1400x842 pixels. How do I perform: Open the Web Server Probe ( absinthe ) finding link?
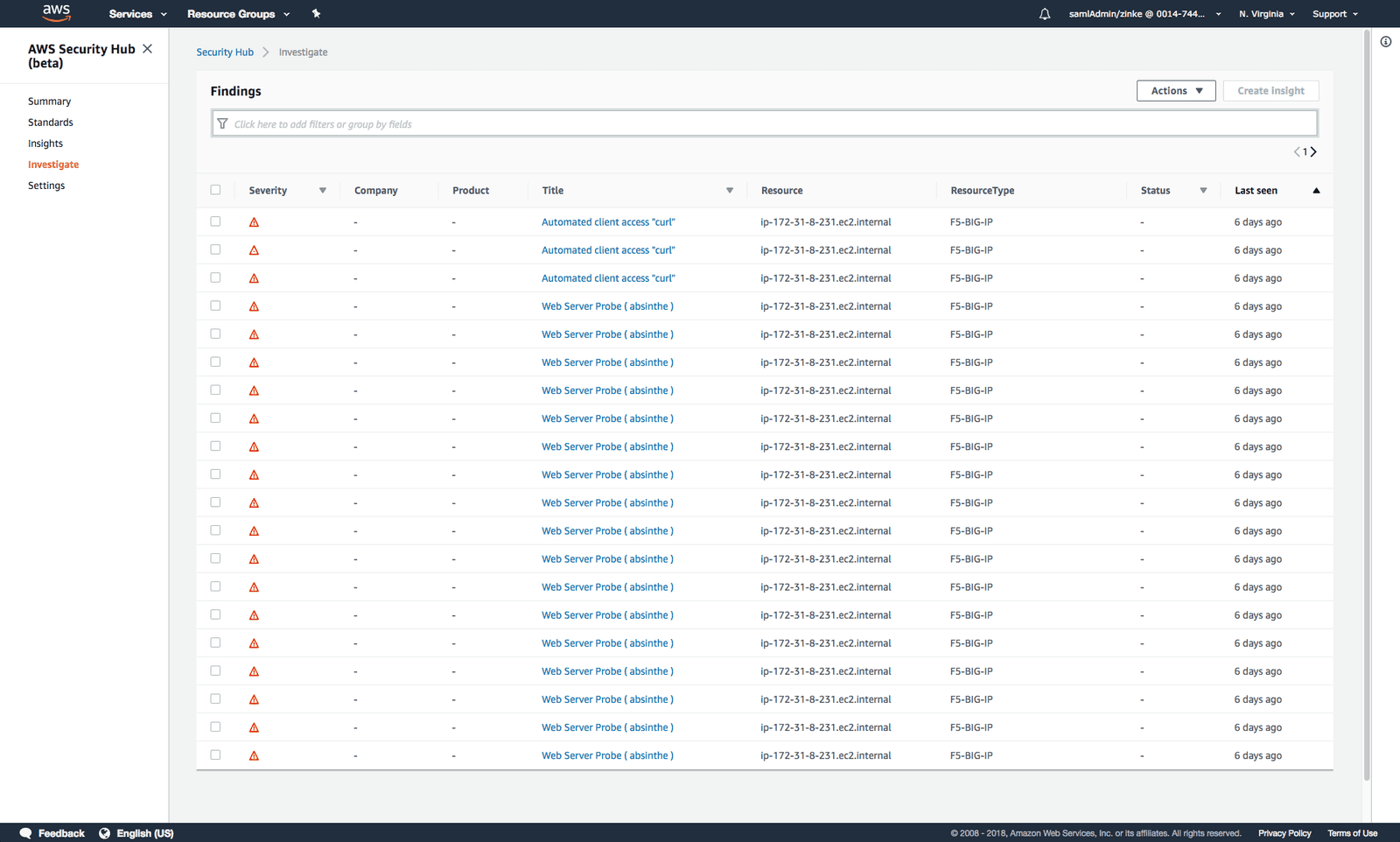(607, 305)
